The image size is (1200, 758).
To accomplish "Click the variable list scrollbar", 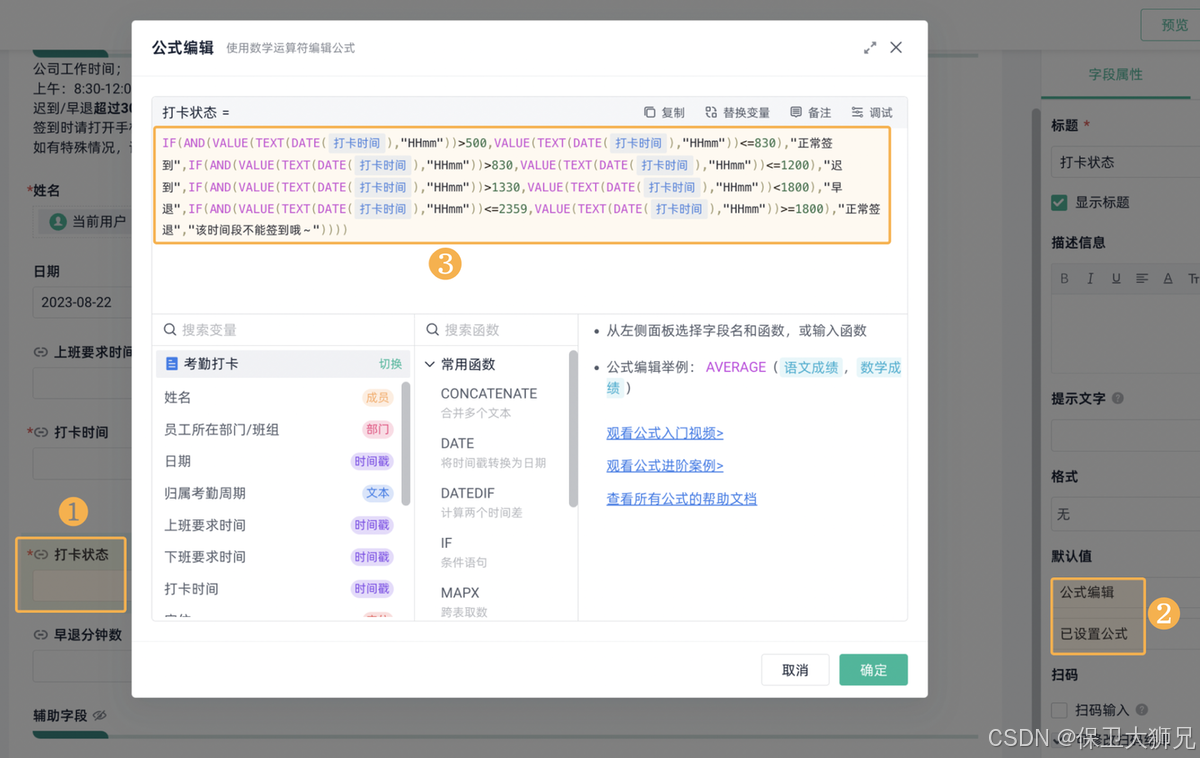I will 406,442.
